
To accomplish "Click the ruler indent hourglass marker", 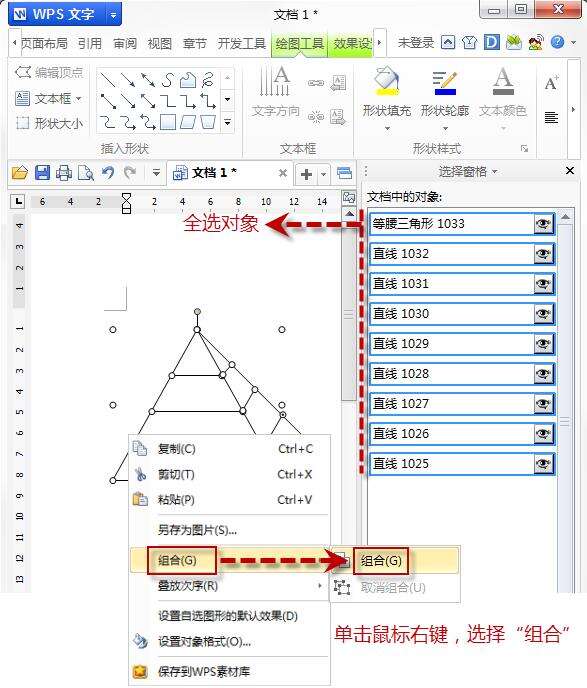I will tap(126, 203).
